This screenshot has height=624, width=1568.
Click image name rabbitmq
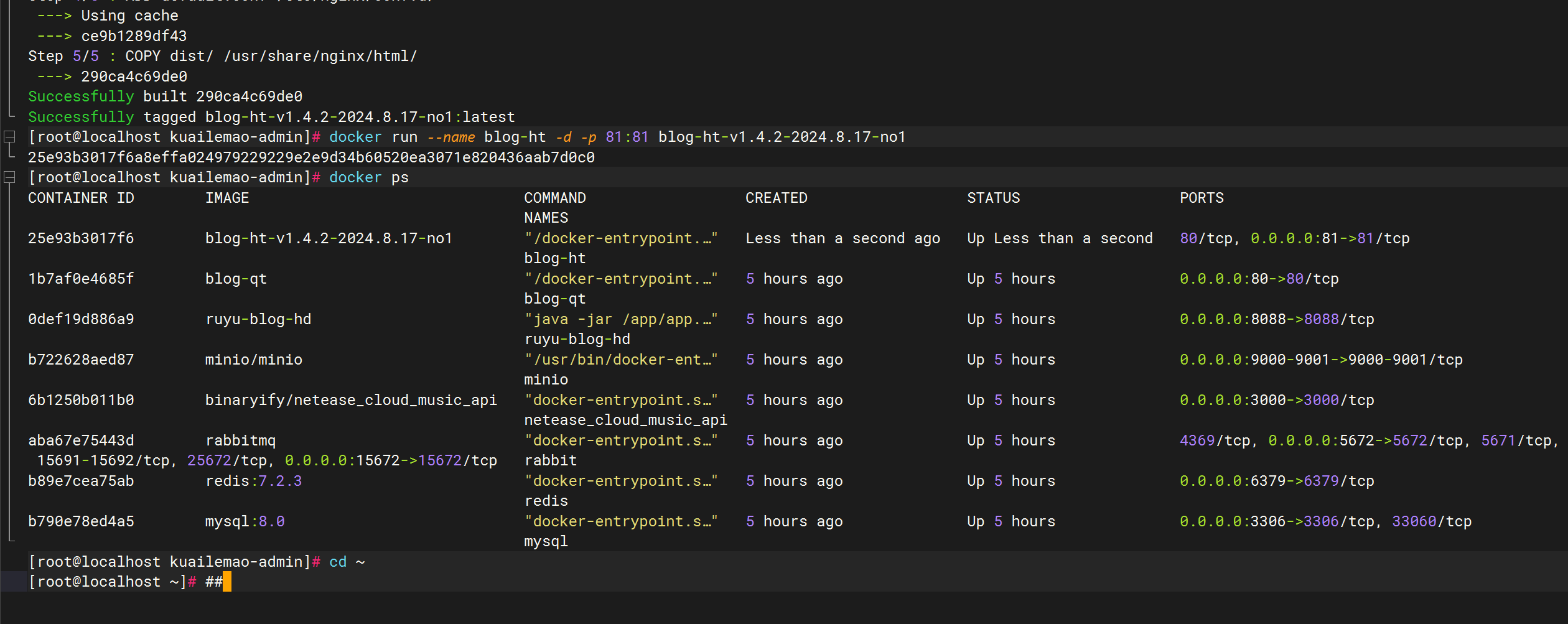[x=241, y=440]
